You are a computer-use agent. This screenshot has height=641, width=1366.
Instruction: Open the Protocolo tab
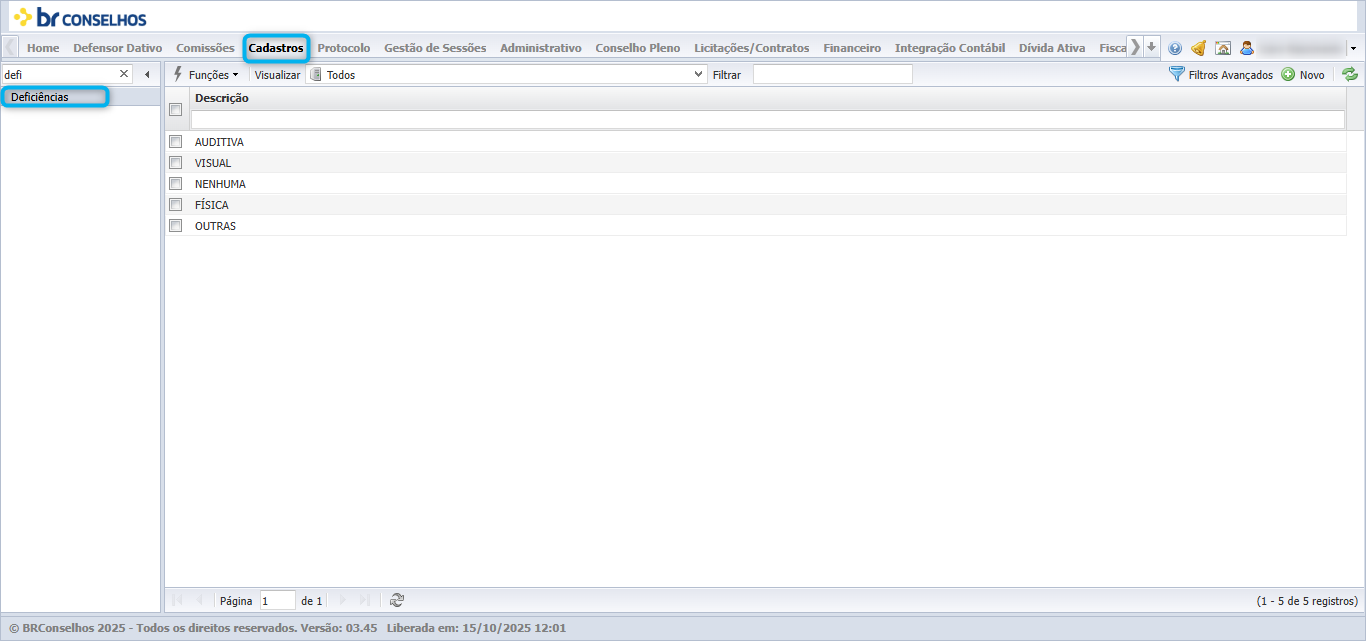pyautogui.click(x=344, y=48)
